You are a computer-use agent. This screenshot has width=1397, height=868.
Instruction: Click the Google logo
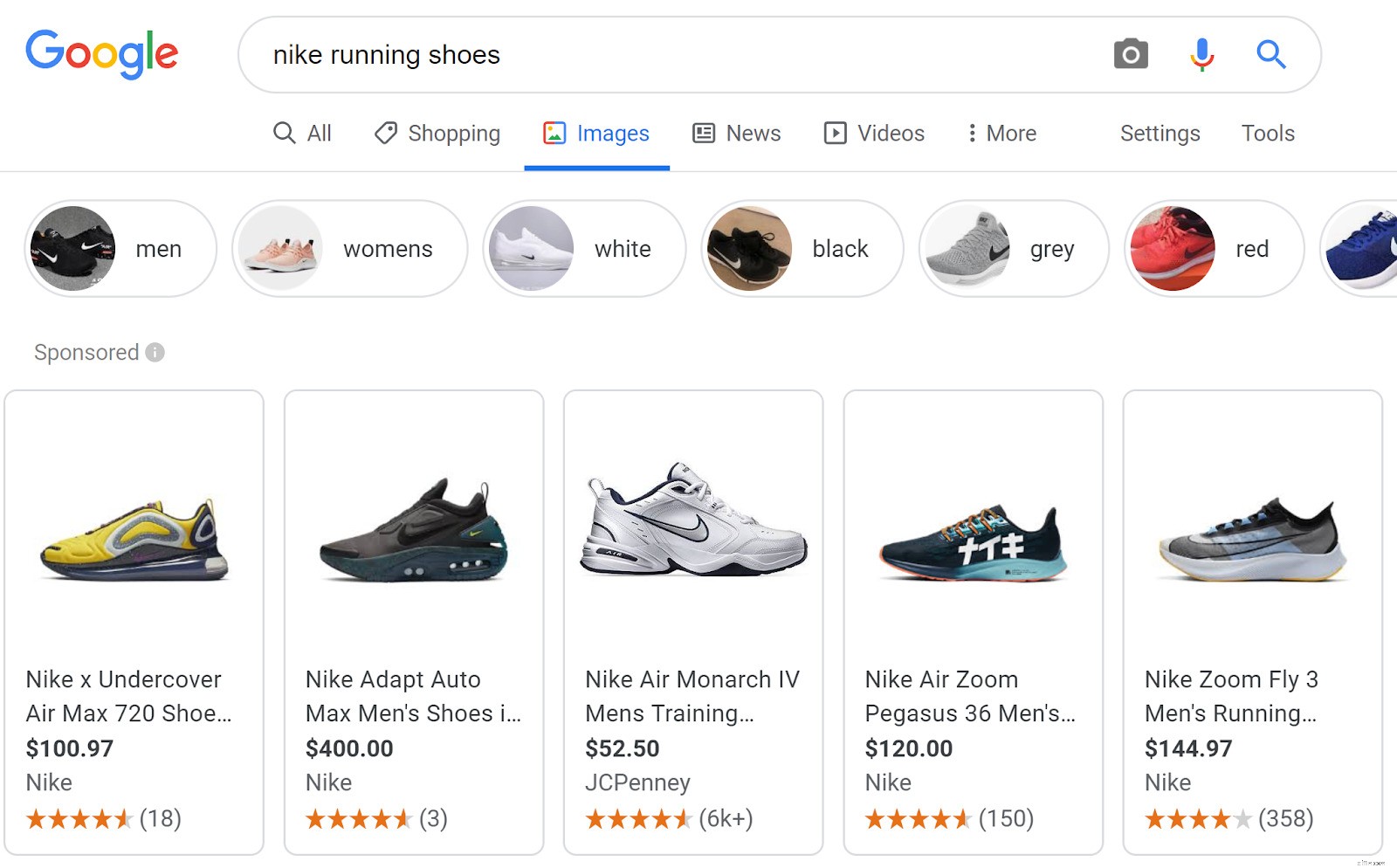pos(101,53)
